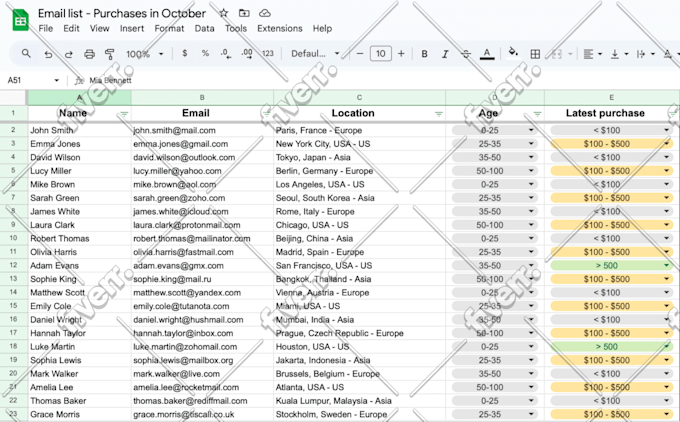Open more number formats 123
The height and width of the screenshot is (422, 680).
click(x=268, y=53)
